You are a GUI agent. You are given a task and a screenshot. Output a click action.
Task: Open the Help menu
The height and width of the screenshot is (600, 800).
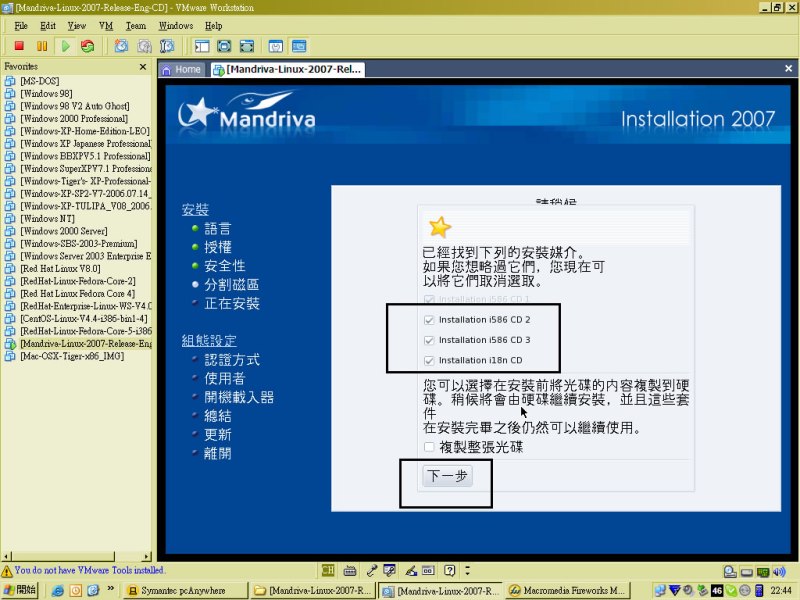click(x=213, y=26)
